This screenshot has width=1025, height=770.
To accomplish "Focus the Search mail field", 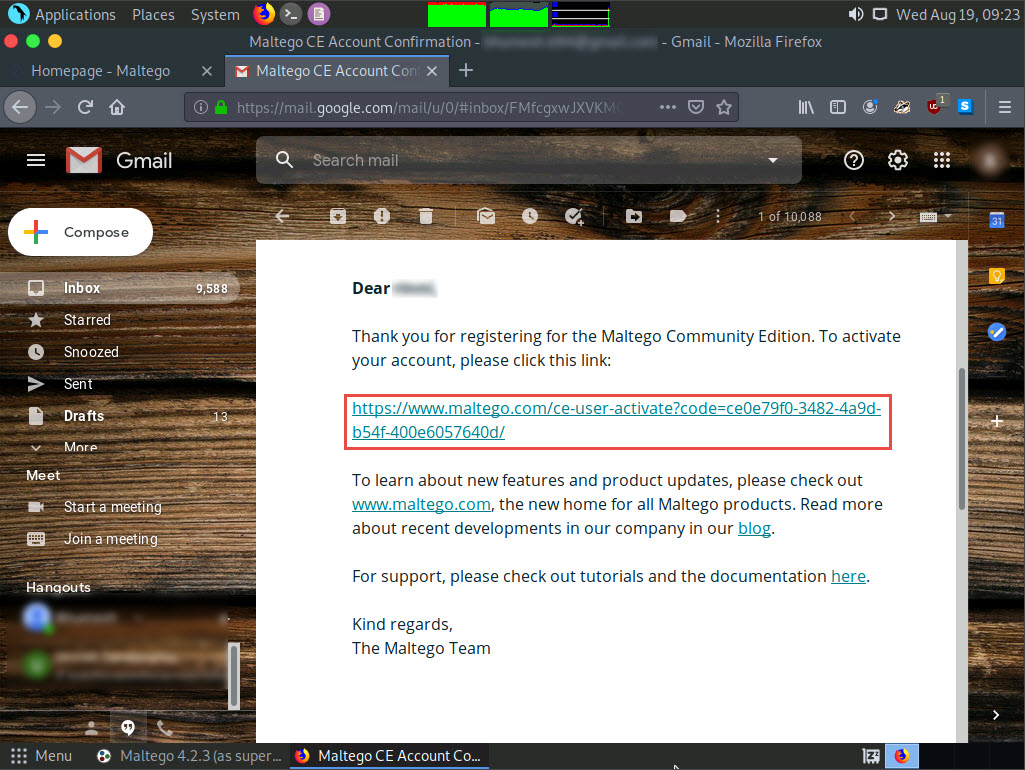I will click(529, 160).
